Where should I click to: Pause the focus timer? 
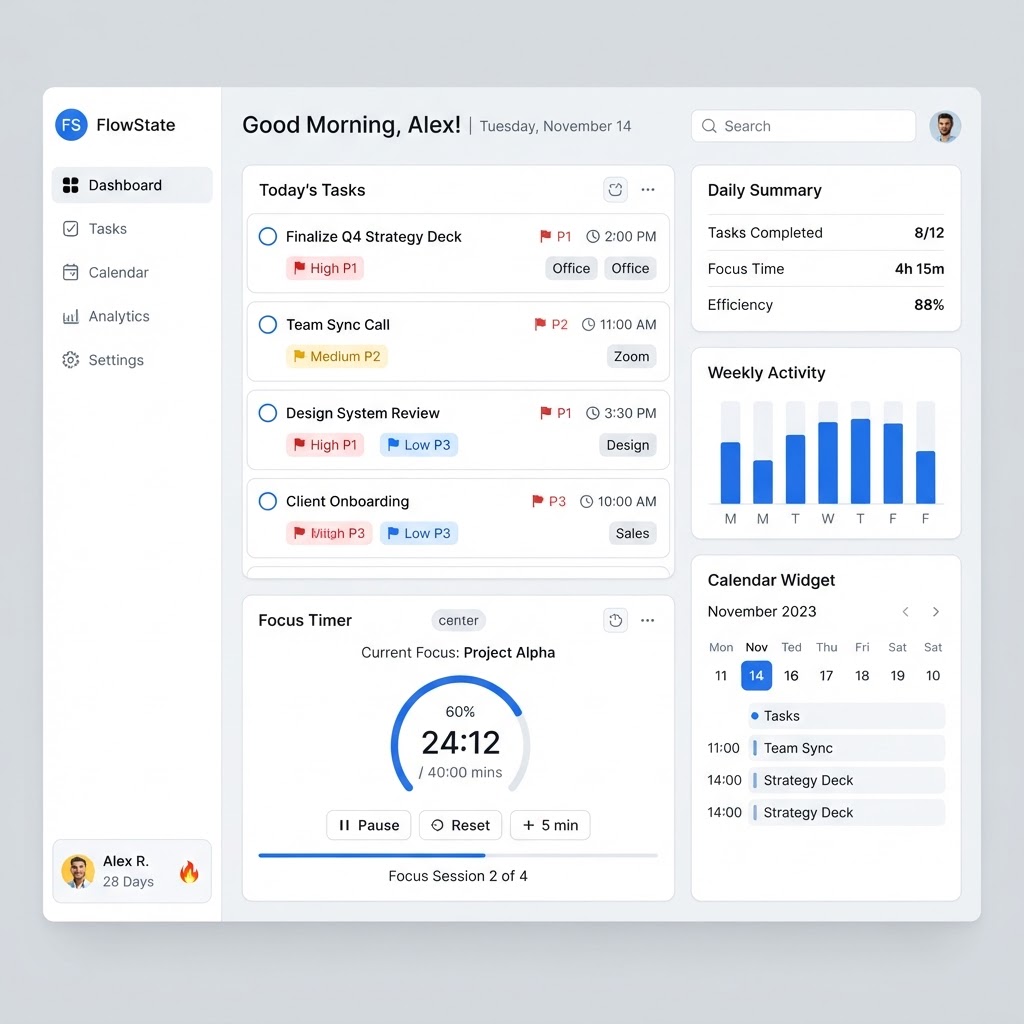click(368, 825)
